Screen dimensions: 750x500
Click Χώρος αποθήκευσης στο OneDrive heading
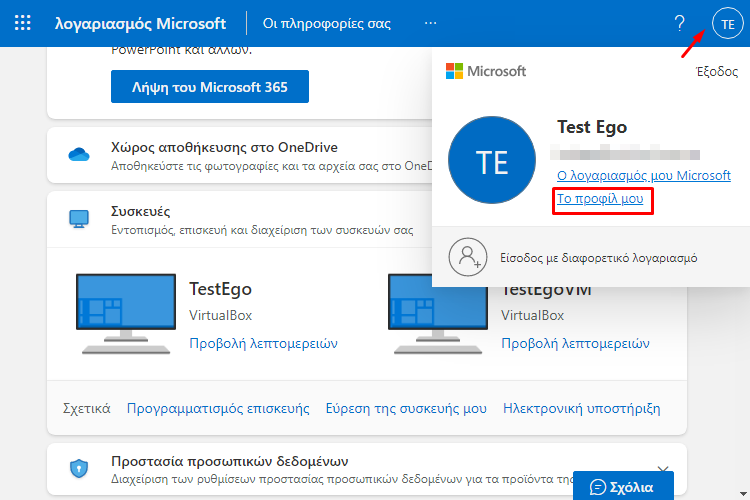point(224,147)
